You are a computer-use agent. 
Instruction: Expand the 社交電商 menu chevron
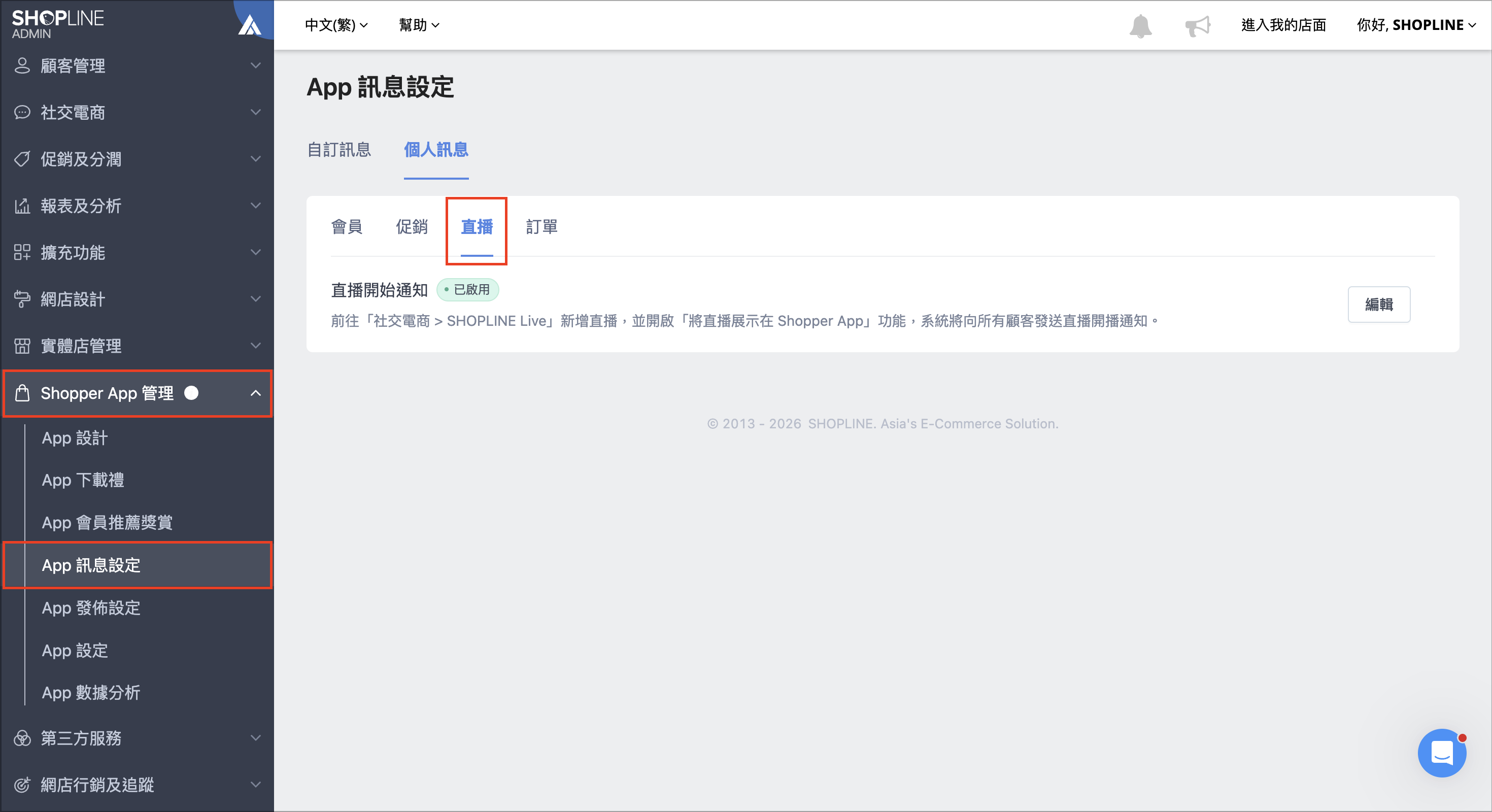(255, 112)
